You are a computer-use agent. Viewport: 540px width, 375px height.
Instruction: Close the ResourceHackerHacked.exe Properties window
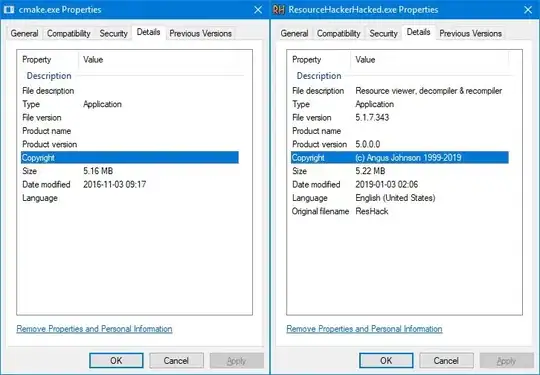pyautogui.click(x=528, y=10)
